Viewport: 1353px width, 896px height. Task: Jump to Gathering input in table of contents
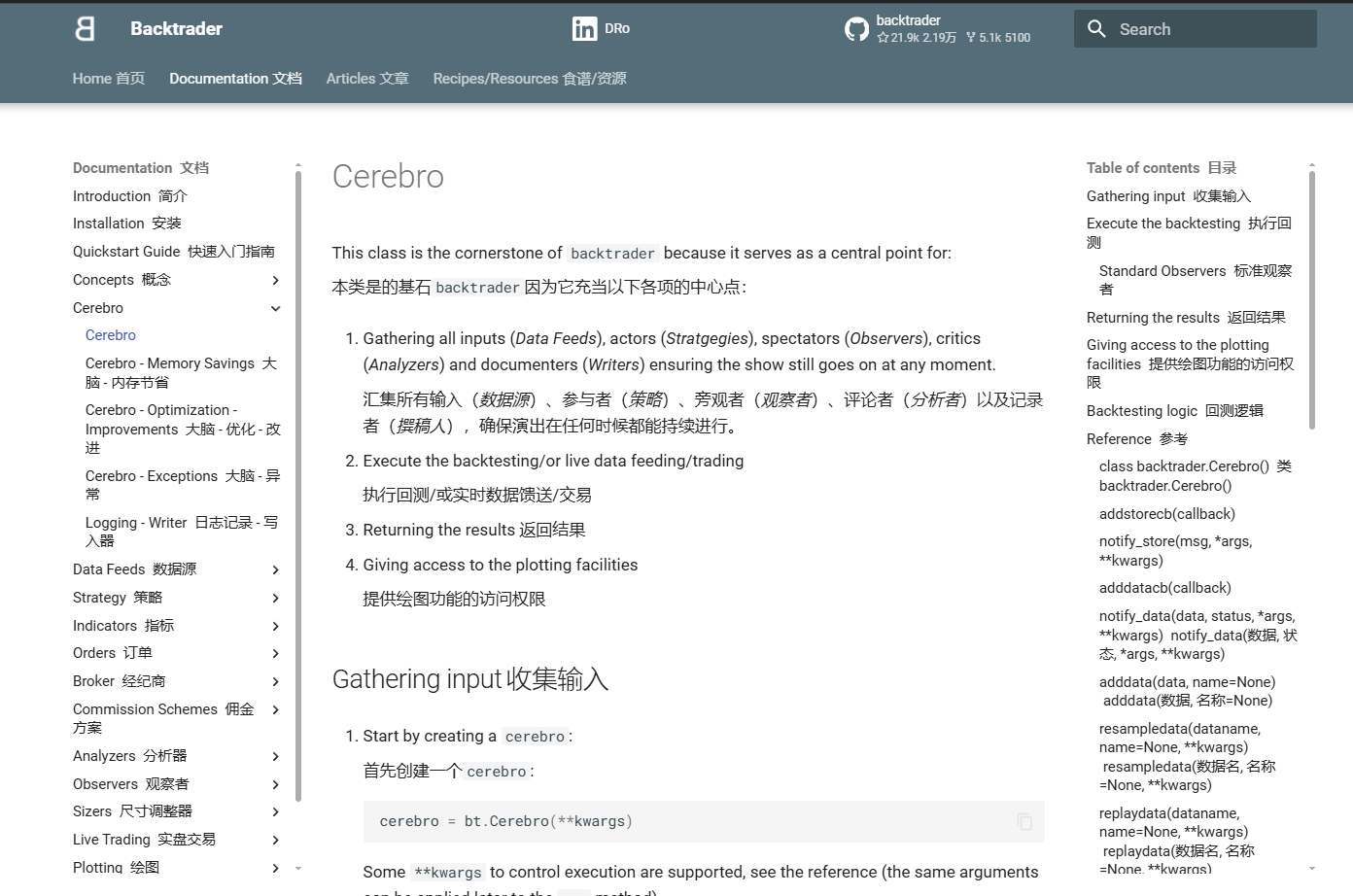coord(1169,196)
